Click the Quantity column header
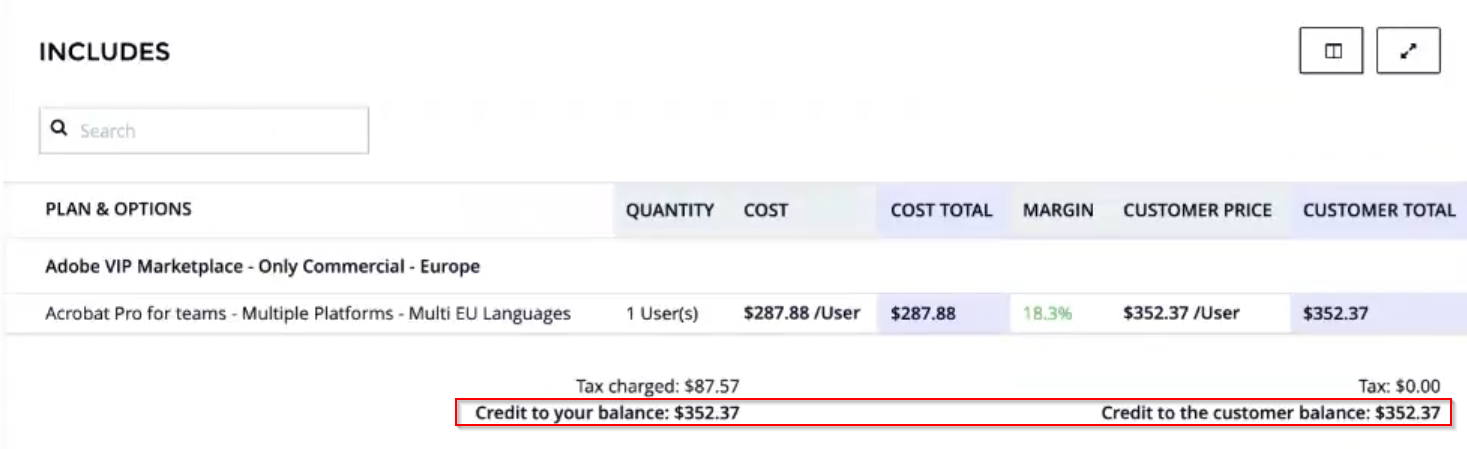Viewport: 1467px width, 449px height. click(x=669, y=211)
